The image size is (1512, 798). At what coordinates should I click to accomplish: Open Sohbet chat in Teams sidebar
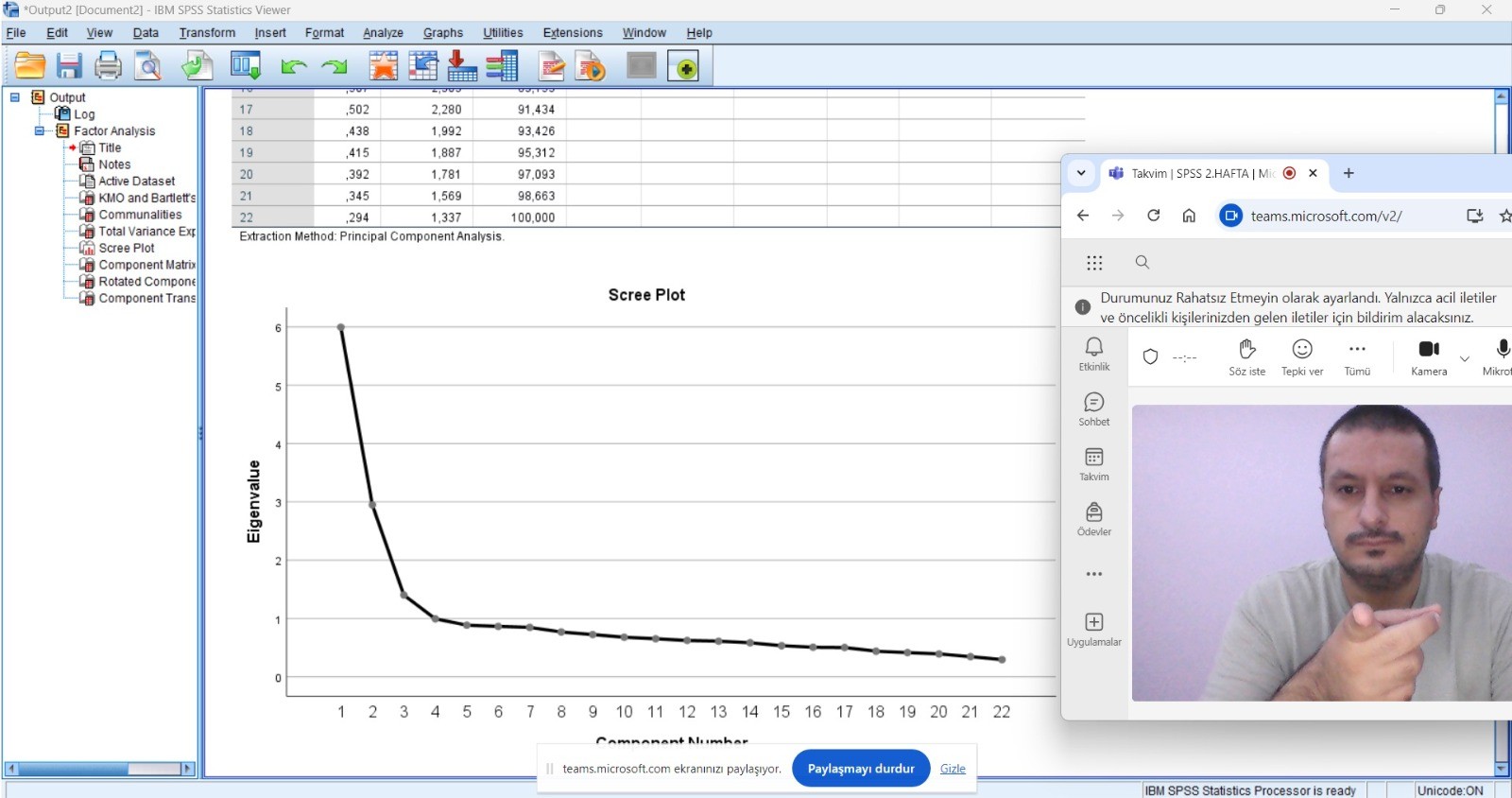(x=1093, y=409)
